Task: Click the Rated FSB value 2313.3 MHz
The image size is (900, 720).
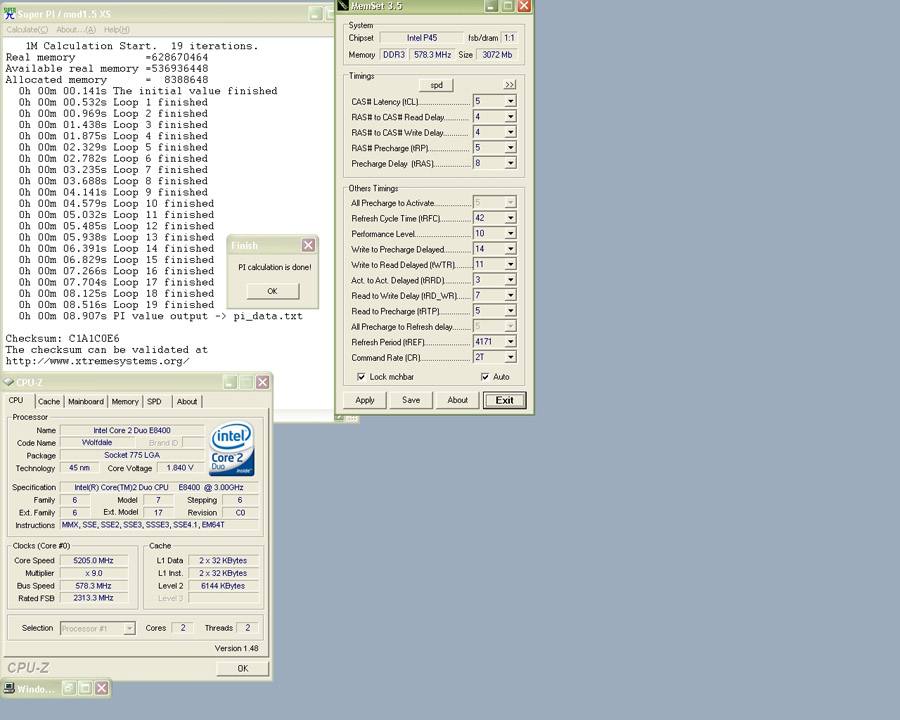Action: 94,598
